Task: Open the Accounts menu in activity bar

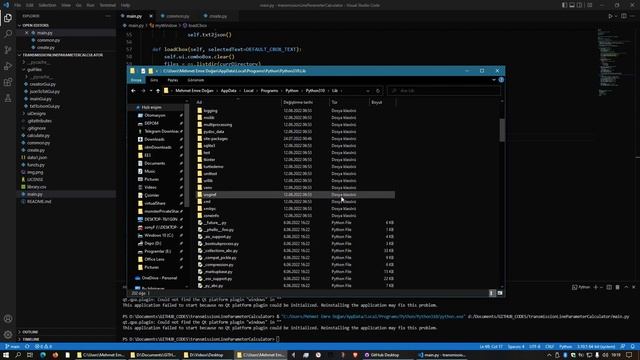Action: click(8, 319)
